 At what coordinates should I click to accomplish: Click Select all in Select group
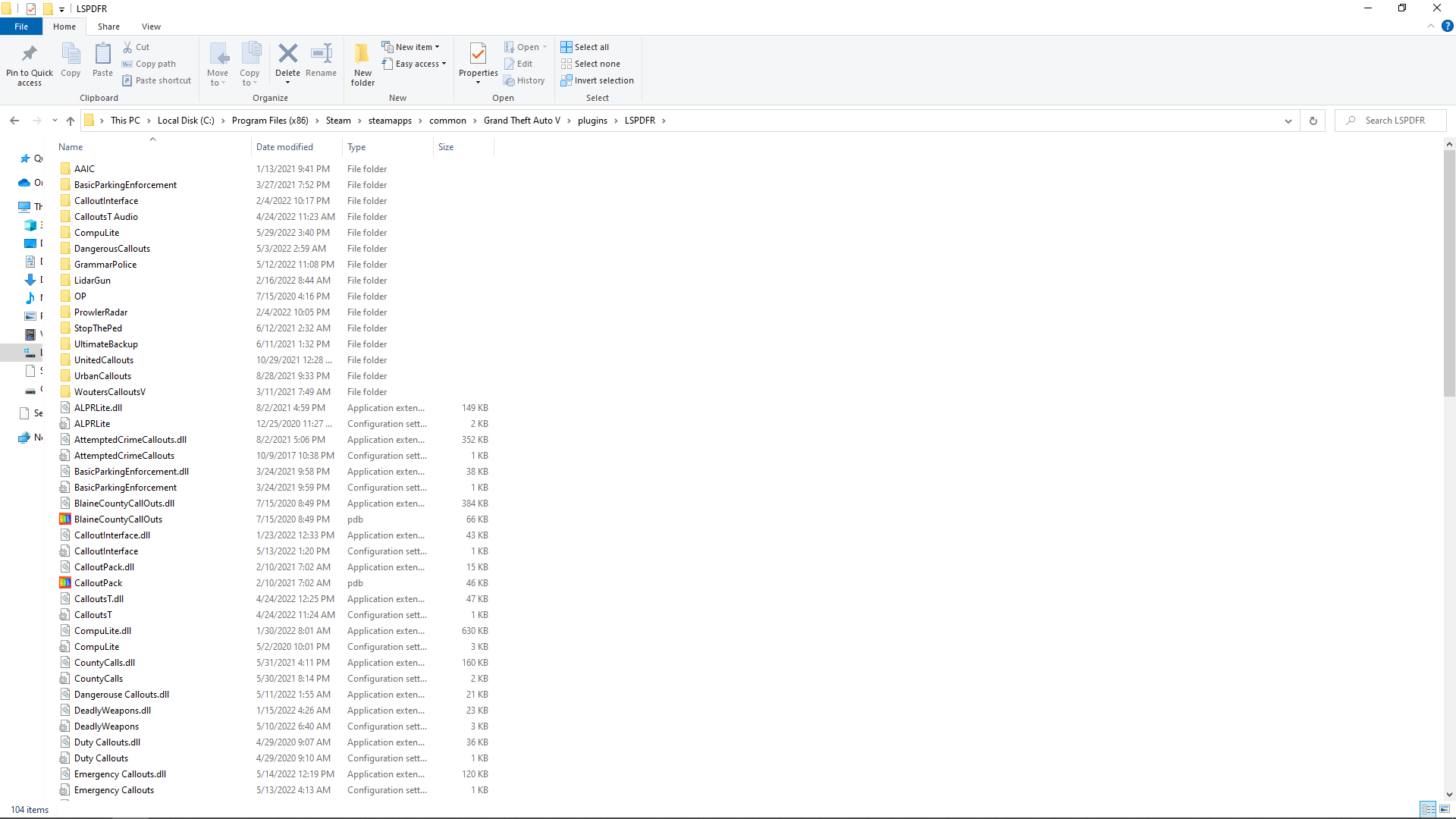(585, 47)
